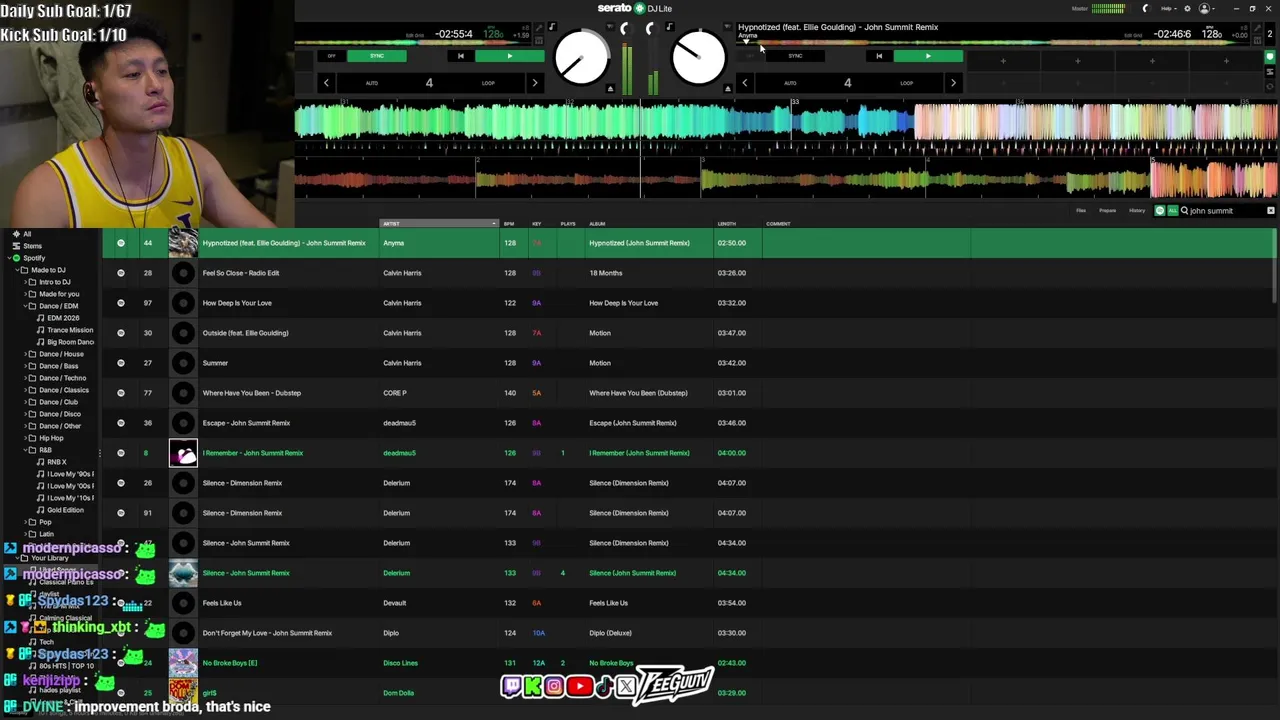Expand the Intro to DJ folder
Screen dimensions: 1280x720
click(x=27, y=282)
